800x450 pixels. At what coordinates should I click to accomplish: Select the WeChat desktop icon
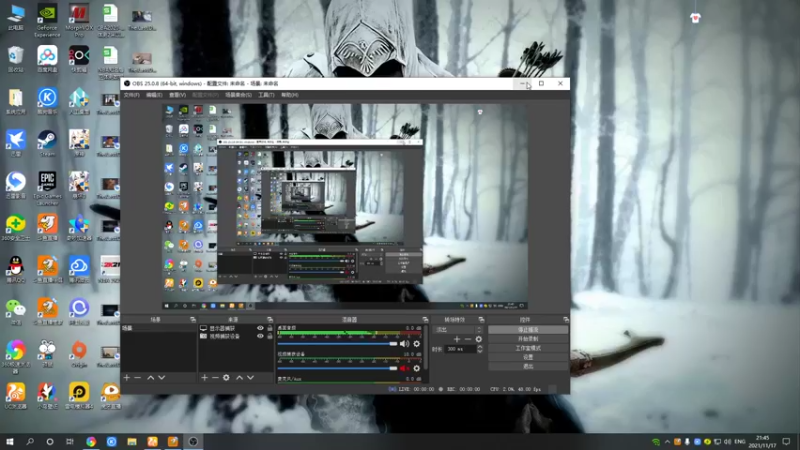point(16,311)
